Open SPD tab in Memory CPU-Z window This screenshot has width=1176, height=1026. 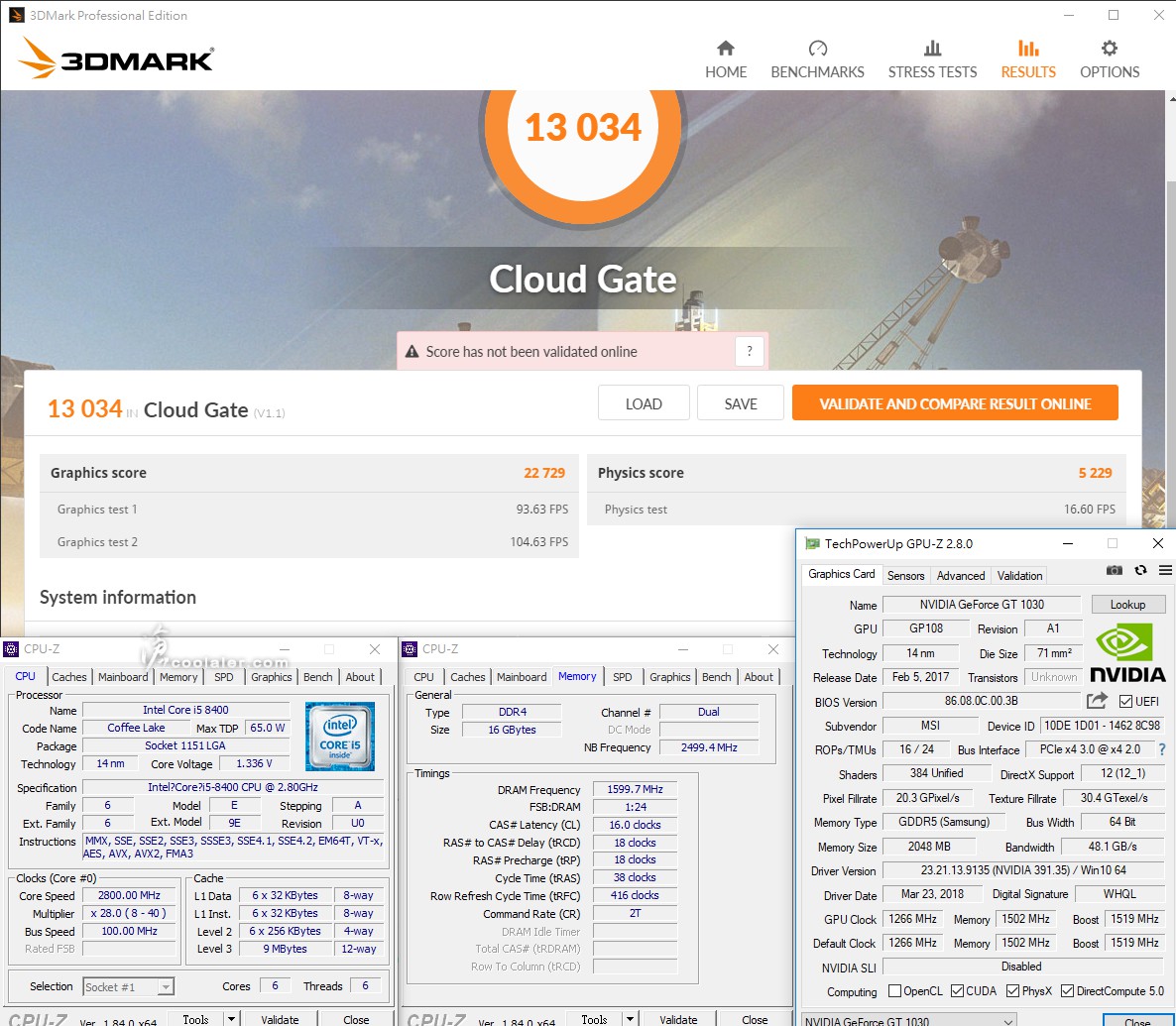(x=623, y=676)
